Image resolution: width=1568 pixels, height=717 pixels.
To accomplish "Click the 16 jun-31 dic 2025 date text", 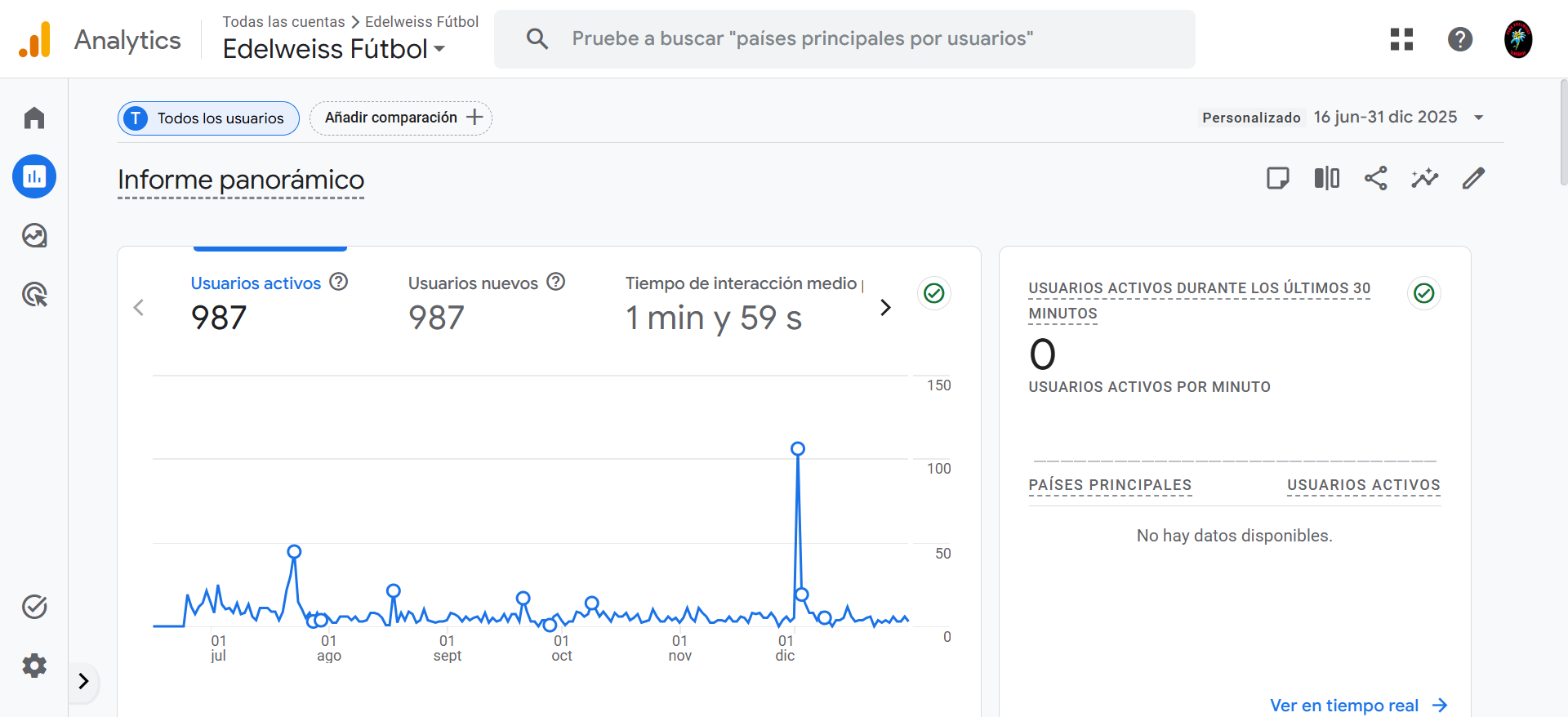I will pyautogui.click(x=1385, y=117).
